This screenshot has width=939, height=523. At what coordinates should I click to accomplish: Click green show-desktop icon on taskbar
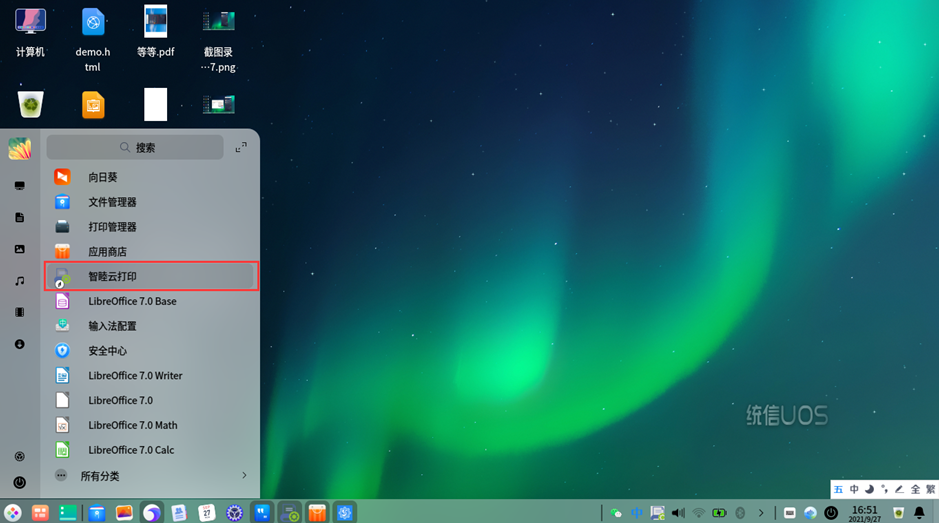(68, 513)
